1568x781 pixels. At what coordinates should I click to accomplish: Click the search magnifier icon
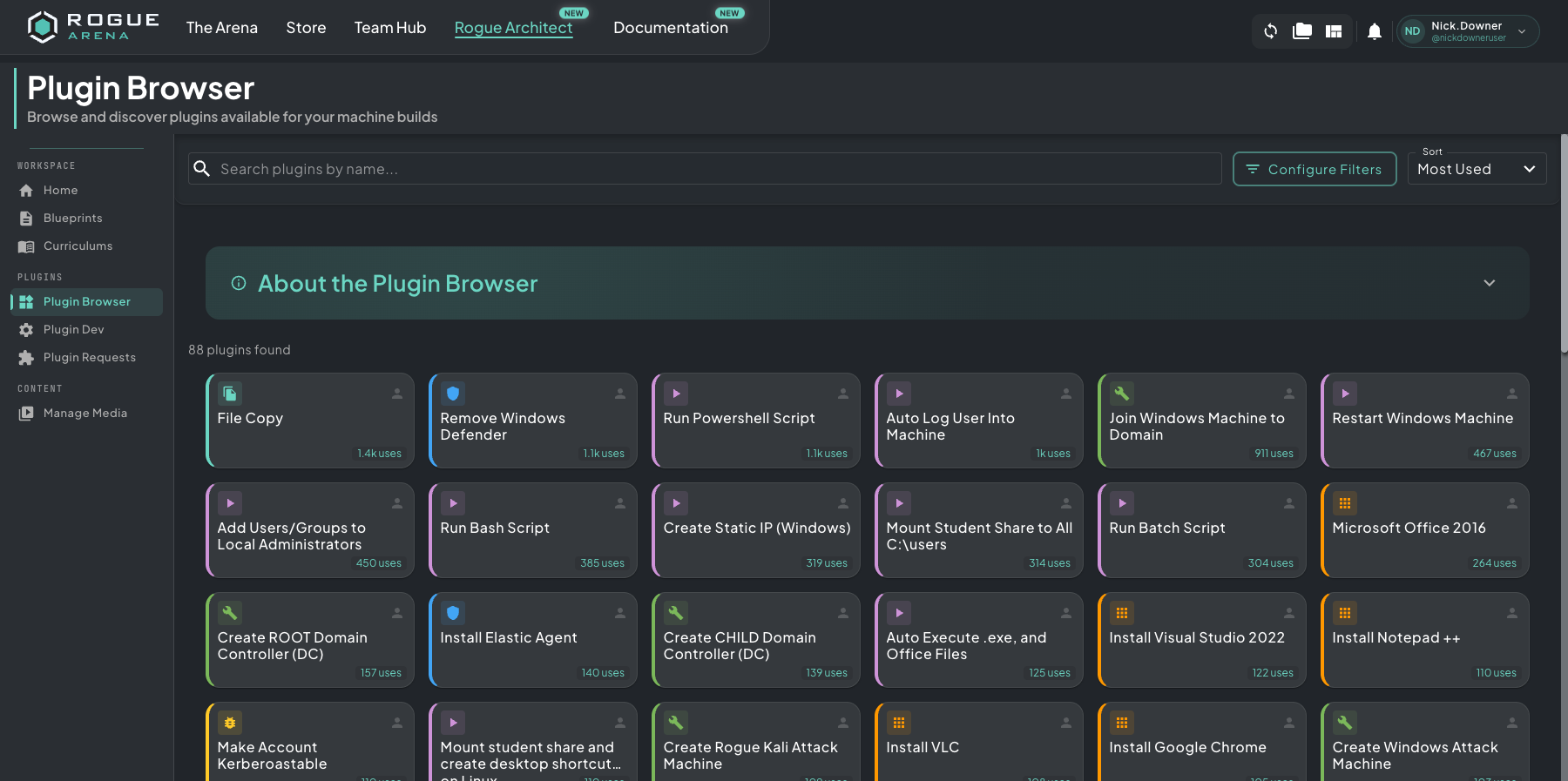(201, 169)
